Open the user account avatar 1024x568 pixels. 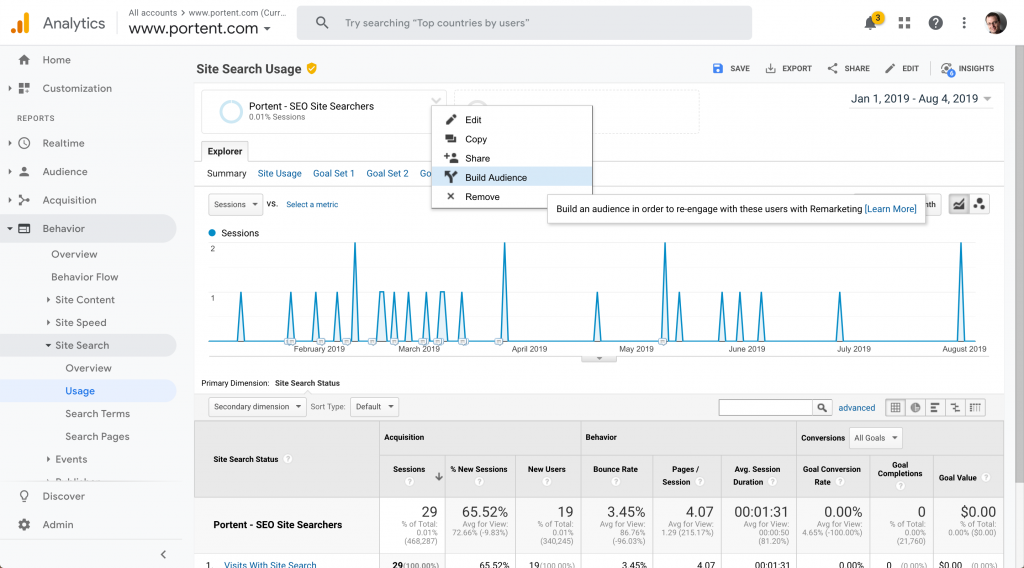(995, 23)
